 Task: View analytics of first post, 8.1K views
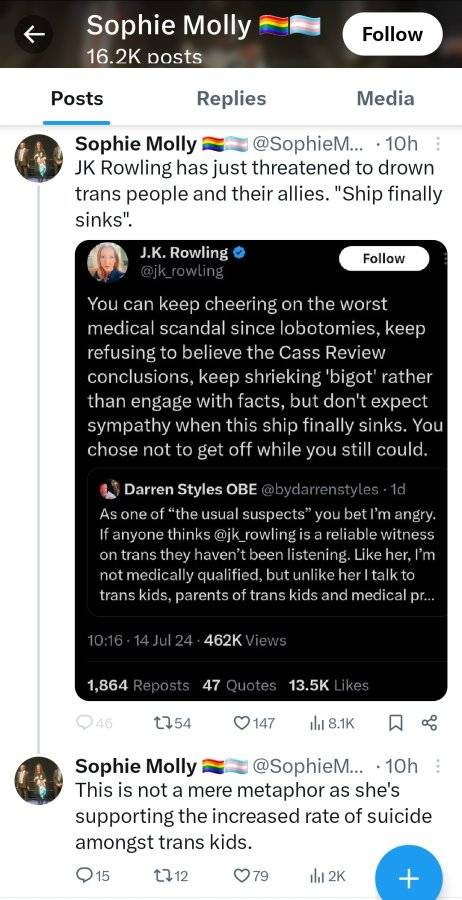click(332, 723)
